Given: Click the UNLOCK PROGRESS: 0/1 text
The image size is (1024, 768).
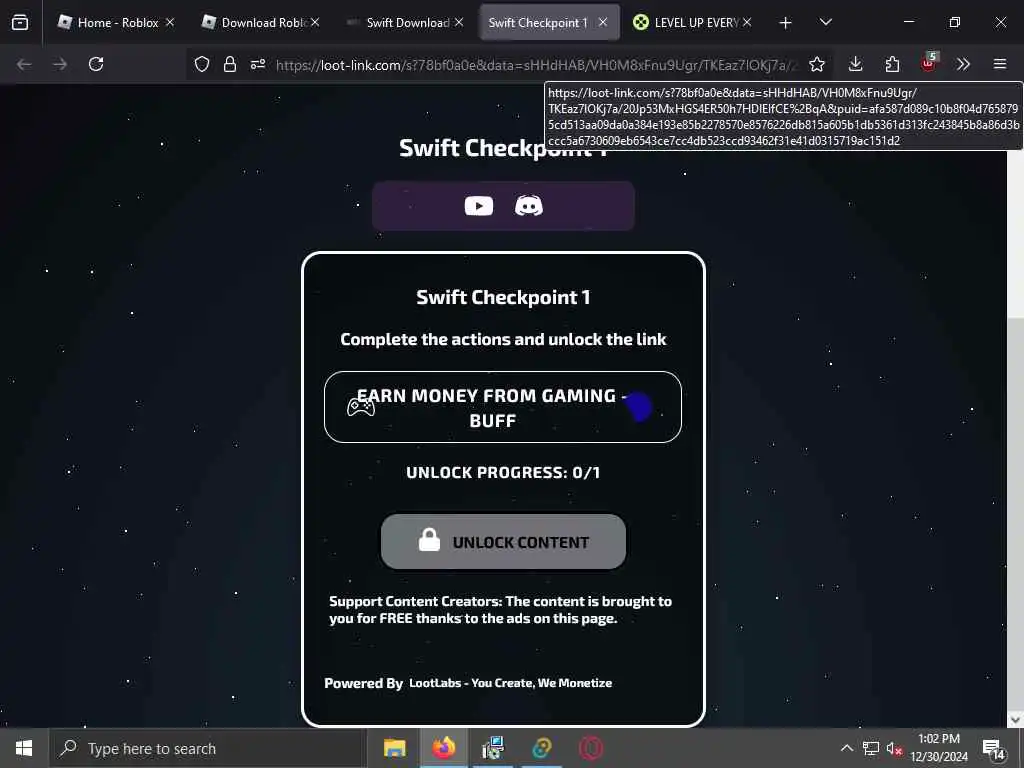Looking at the screenshot, I should (503, 473).
